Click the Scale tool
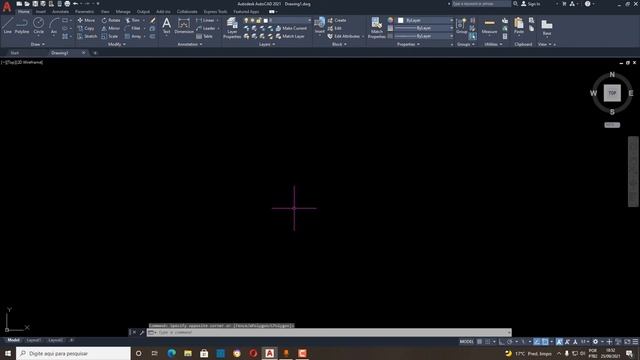640x360 pixels. pos(110,36)
